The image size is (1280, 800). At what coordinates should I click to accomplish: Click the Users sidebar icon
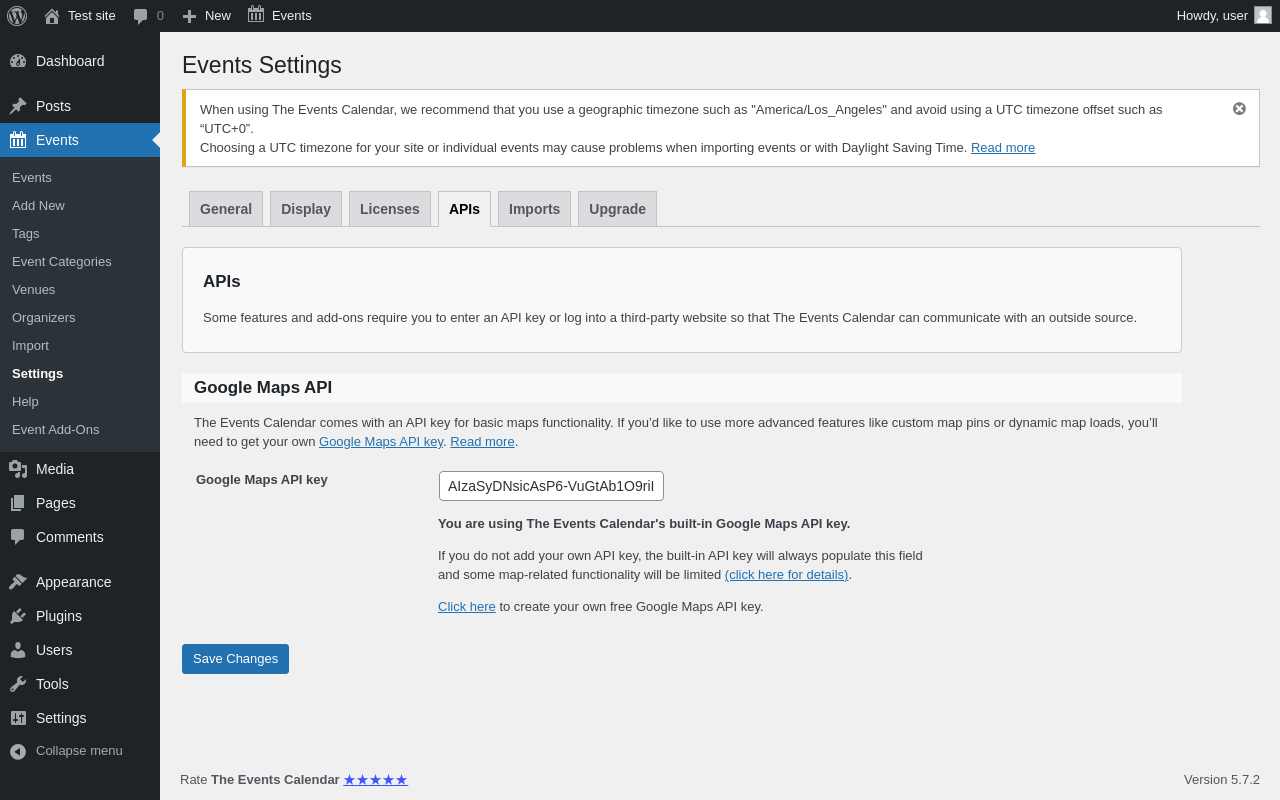(x=18, y=650)
